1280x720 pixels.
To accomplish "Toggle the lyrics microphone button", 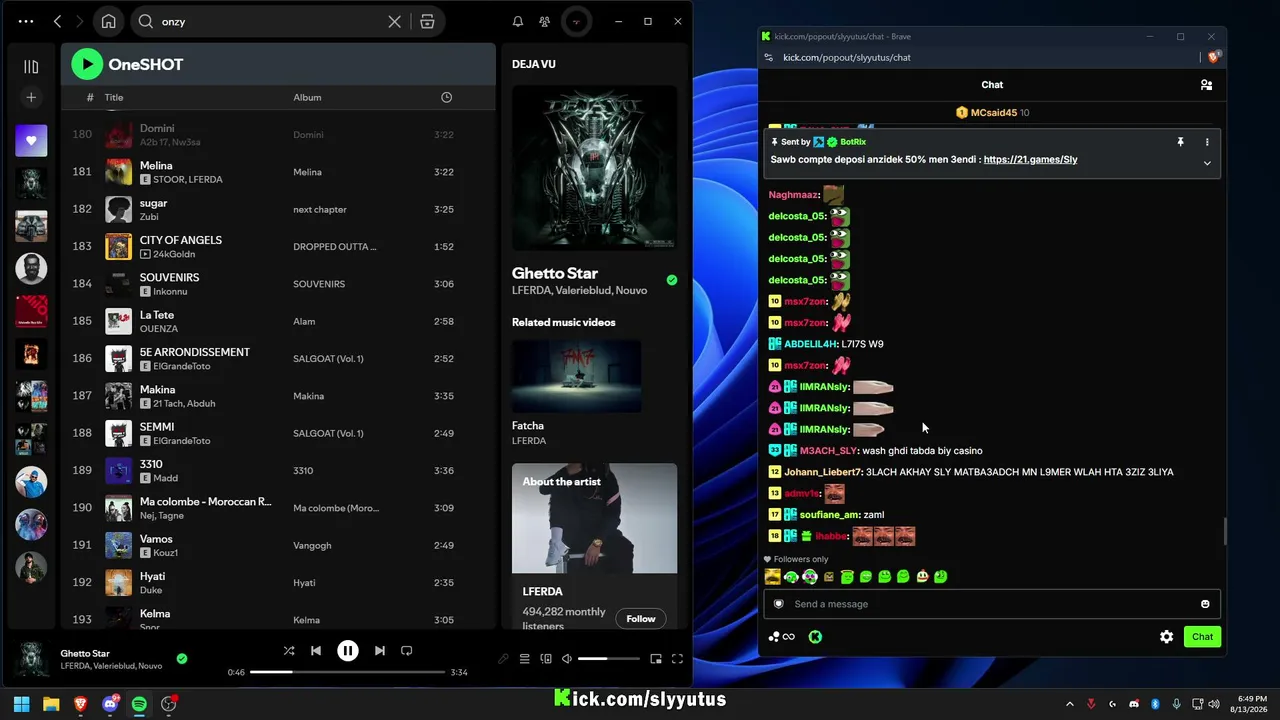I will pos(503,659).
